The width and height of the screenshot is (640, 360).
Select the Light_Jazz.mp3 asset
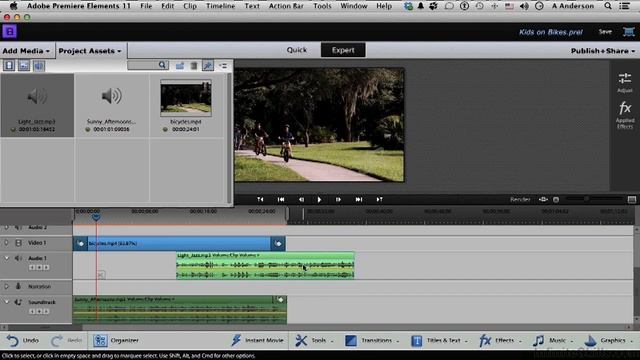pos(37,105)
